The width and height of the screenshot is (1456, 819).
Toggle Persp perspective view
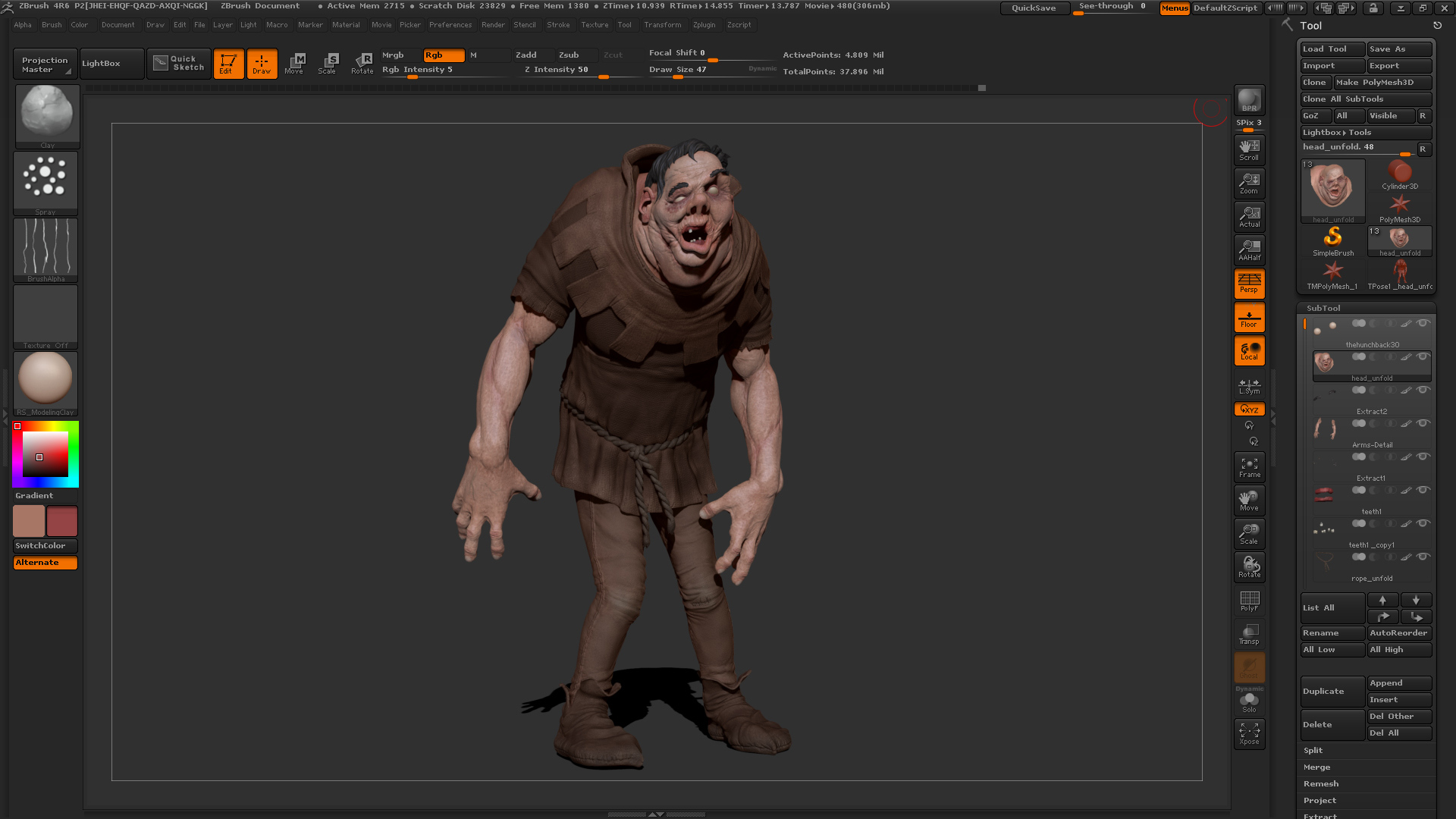pyautogui.click(x=1249, y=283)
